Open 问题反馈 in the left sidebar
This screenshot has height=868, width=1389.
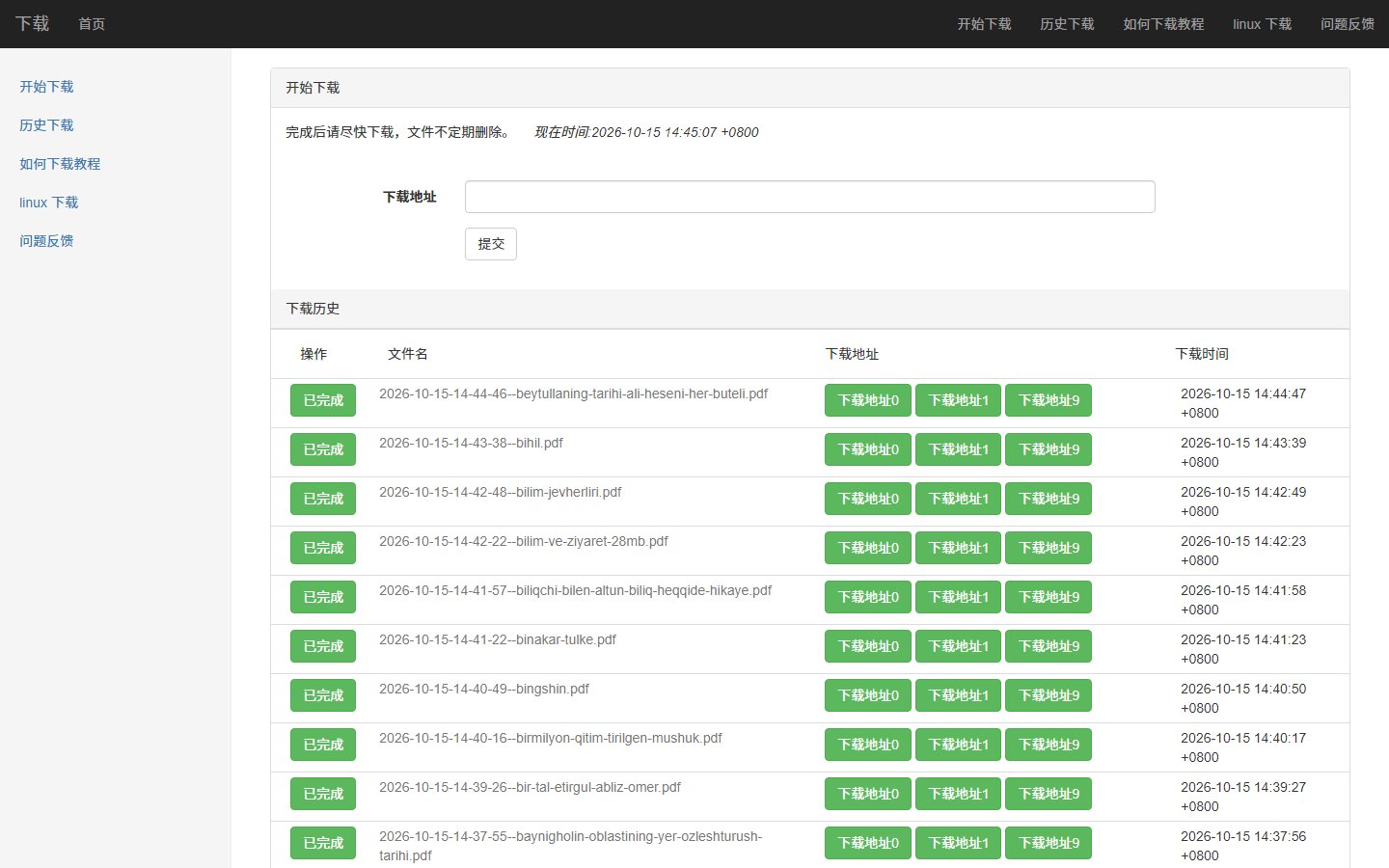click(46, 241)
